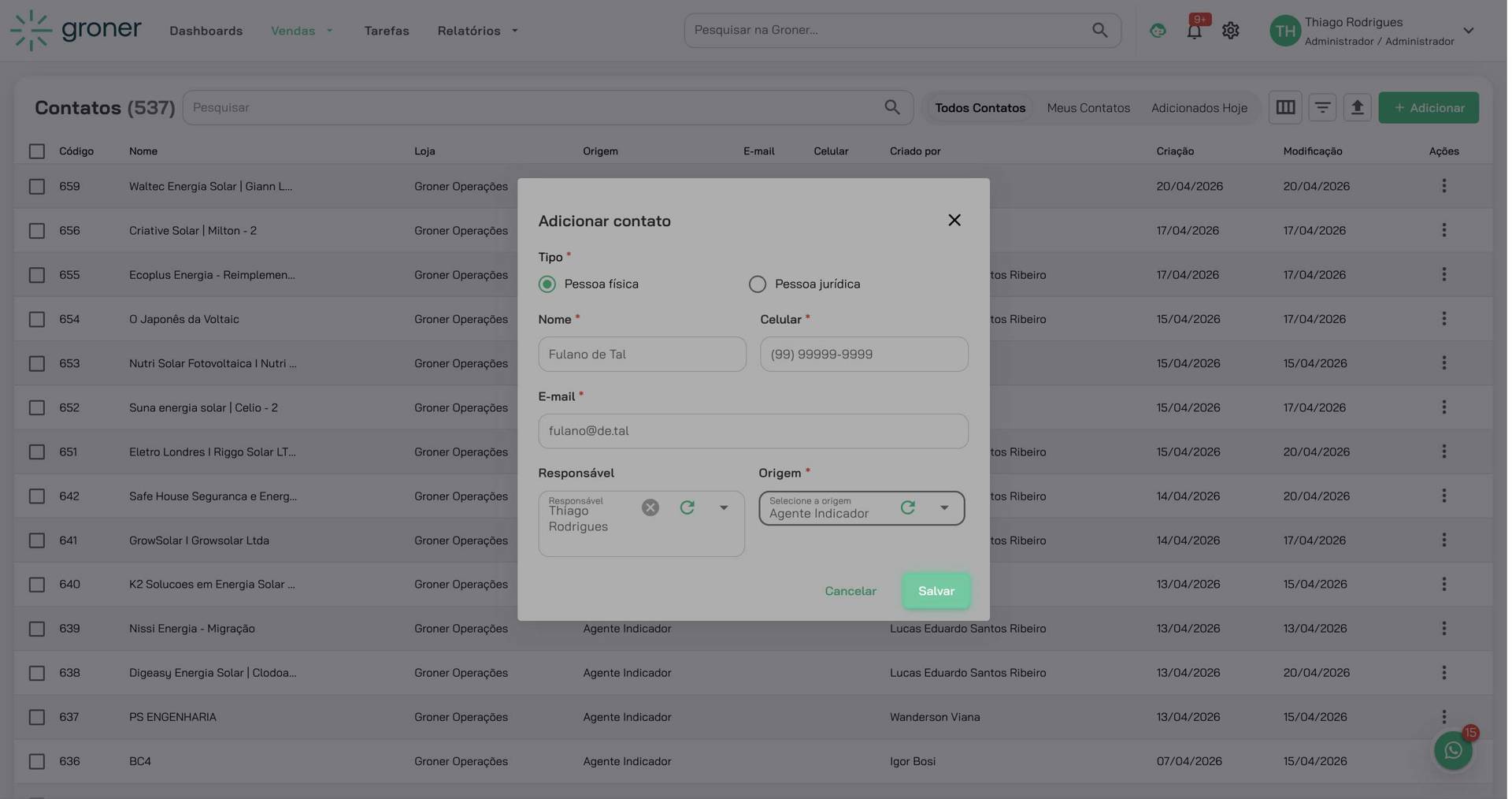1512x799 pixels.
Task: Go to the Tarefas menu
Action: point(386,31)
